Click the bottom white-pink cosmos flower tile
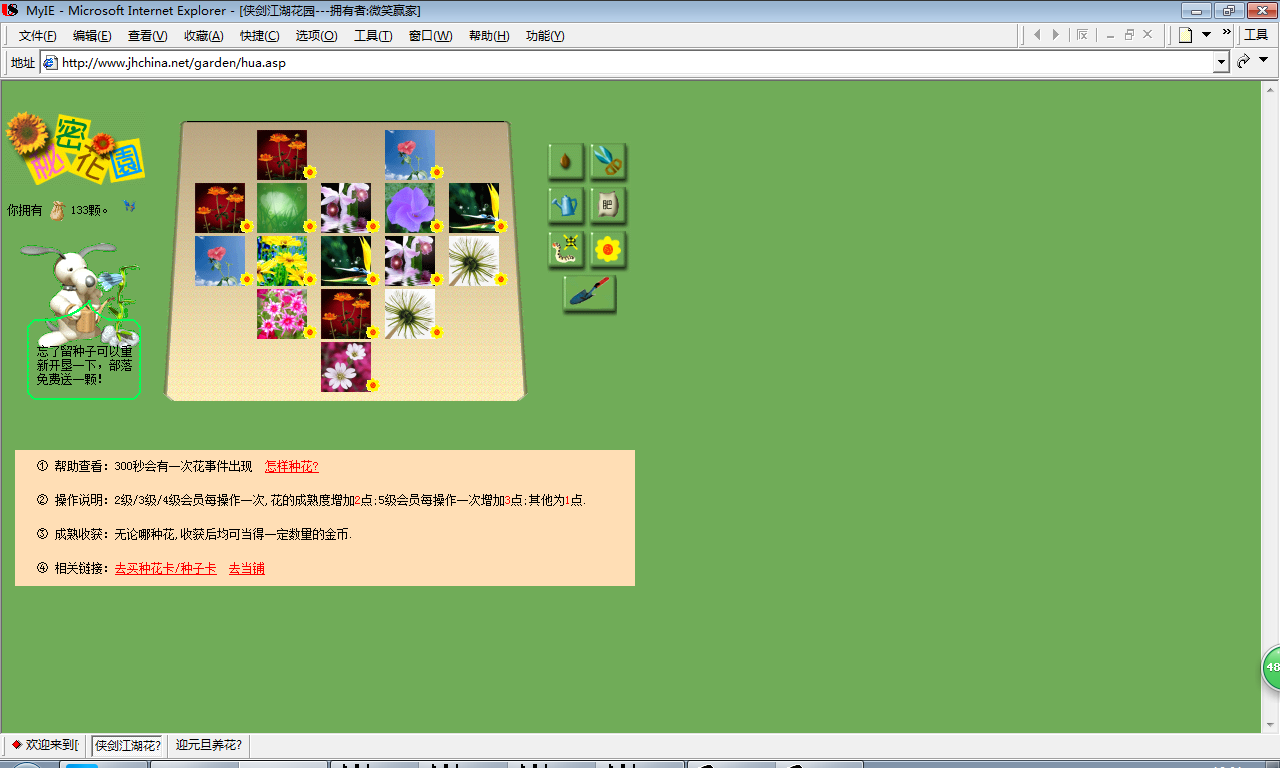 point(346,367)
